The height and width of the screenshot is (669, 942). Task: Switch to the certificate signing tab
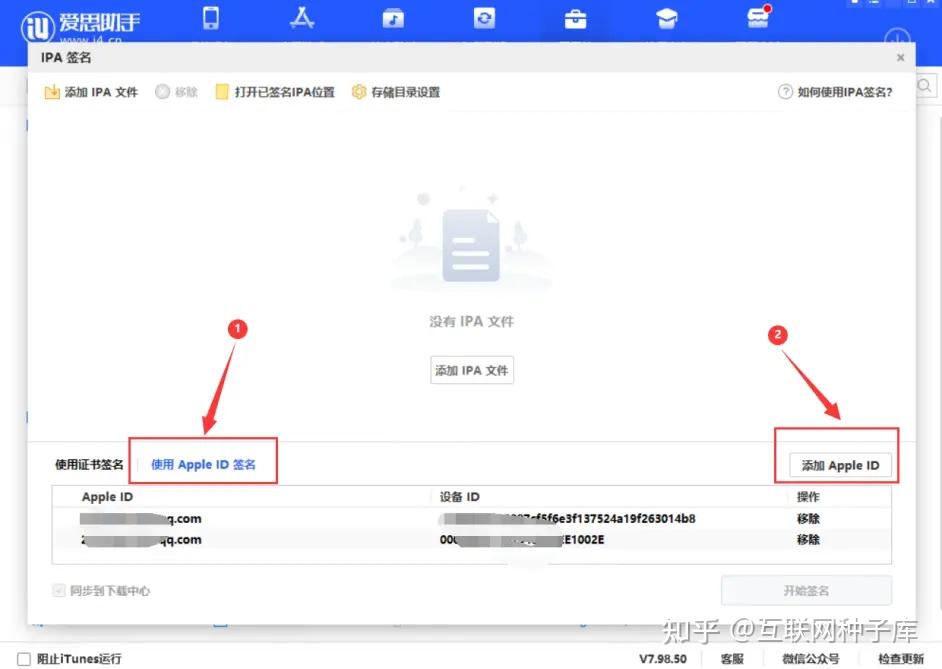tap(89, 464)
